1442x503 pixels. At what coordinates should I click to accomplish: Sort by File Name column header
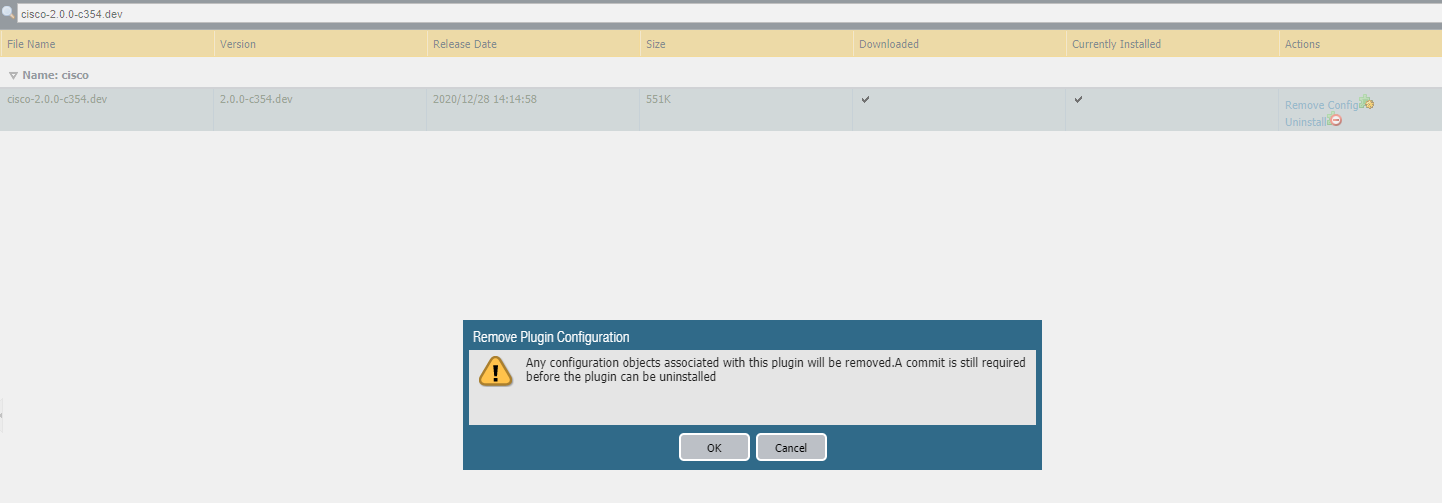click(x=107, y=44)
